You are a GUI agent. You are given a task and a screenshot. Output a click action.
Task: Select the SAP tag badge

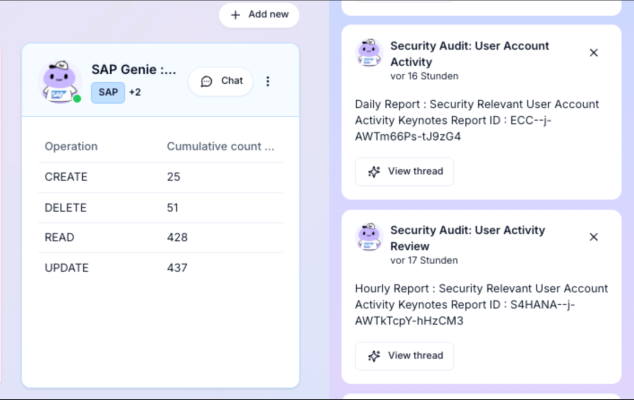coord(107,92)
